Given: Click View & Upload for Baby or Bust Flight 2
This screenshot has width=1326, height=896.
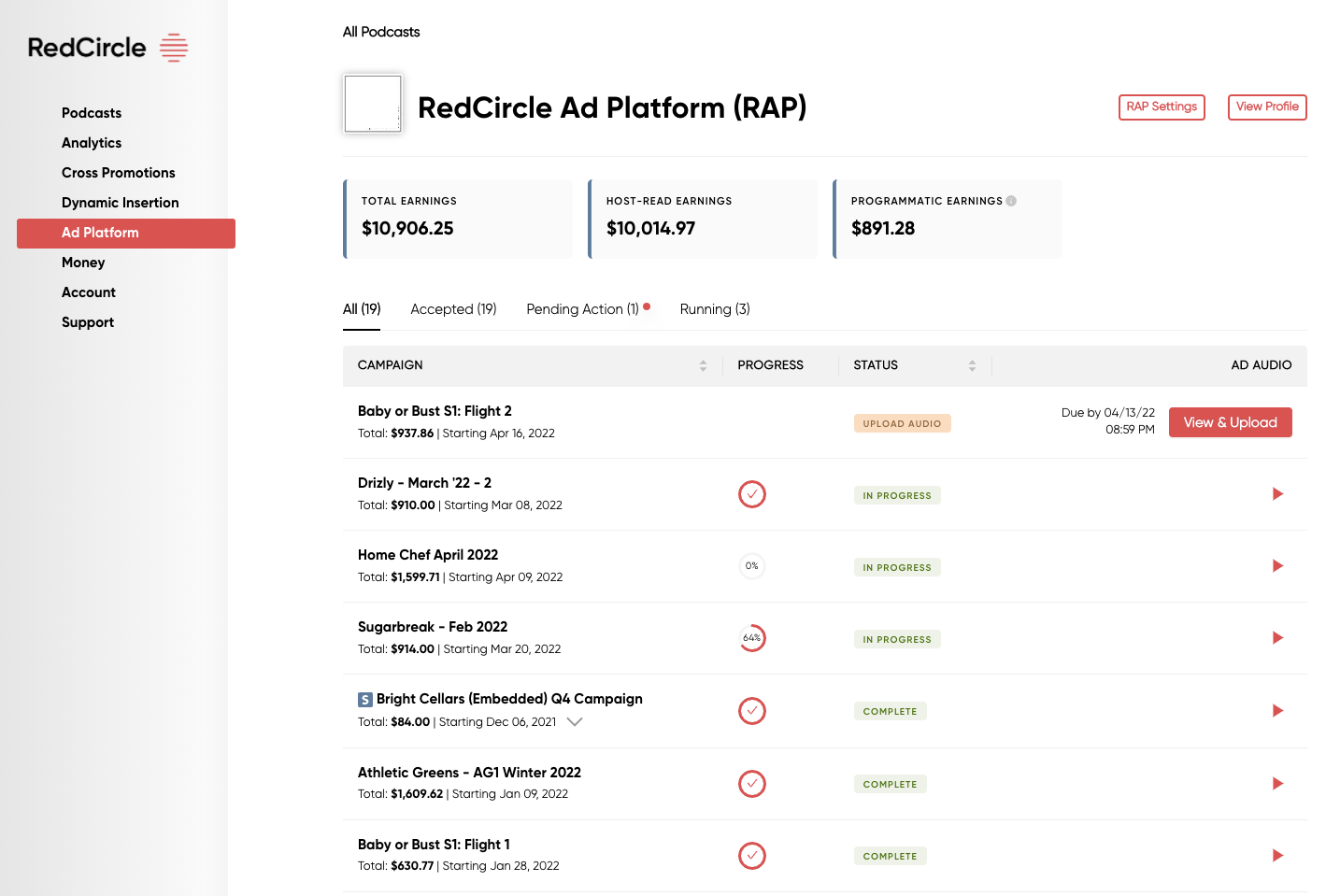Looking at the screenshot, I should (x=1230, y=422).
